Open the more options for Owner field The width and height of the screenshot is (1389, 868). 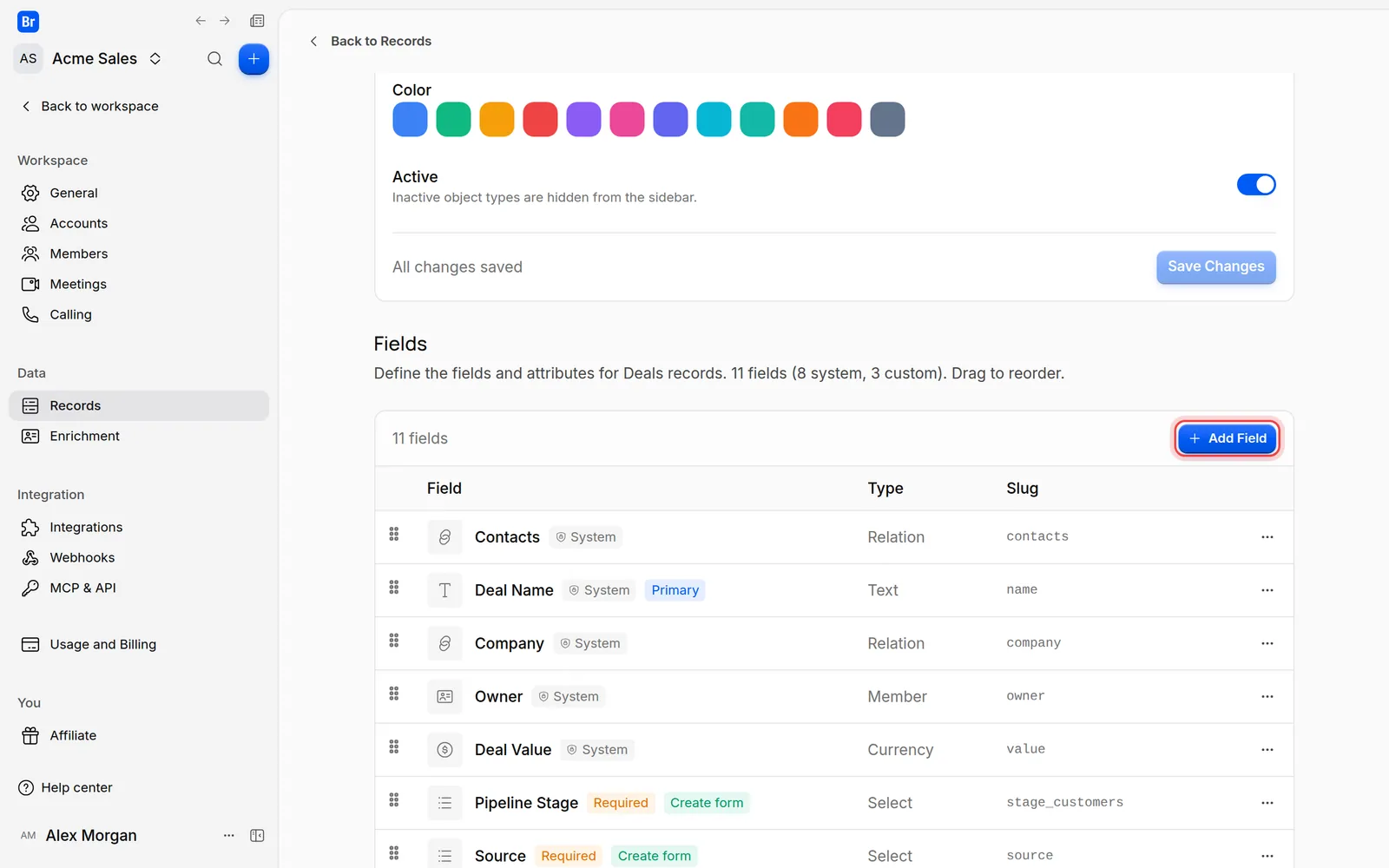(1267, 697)
